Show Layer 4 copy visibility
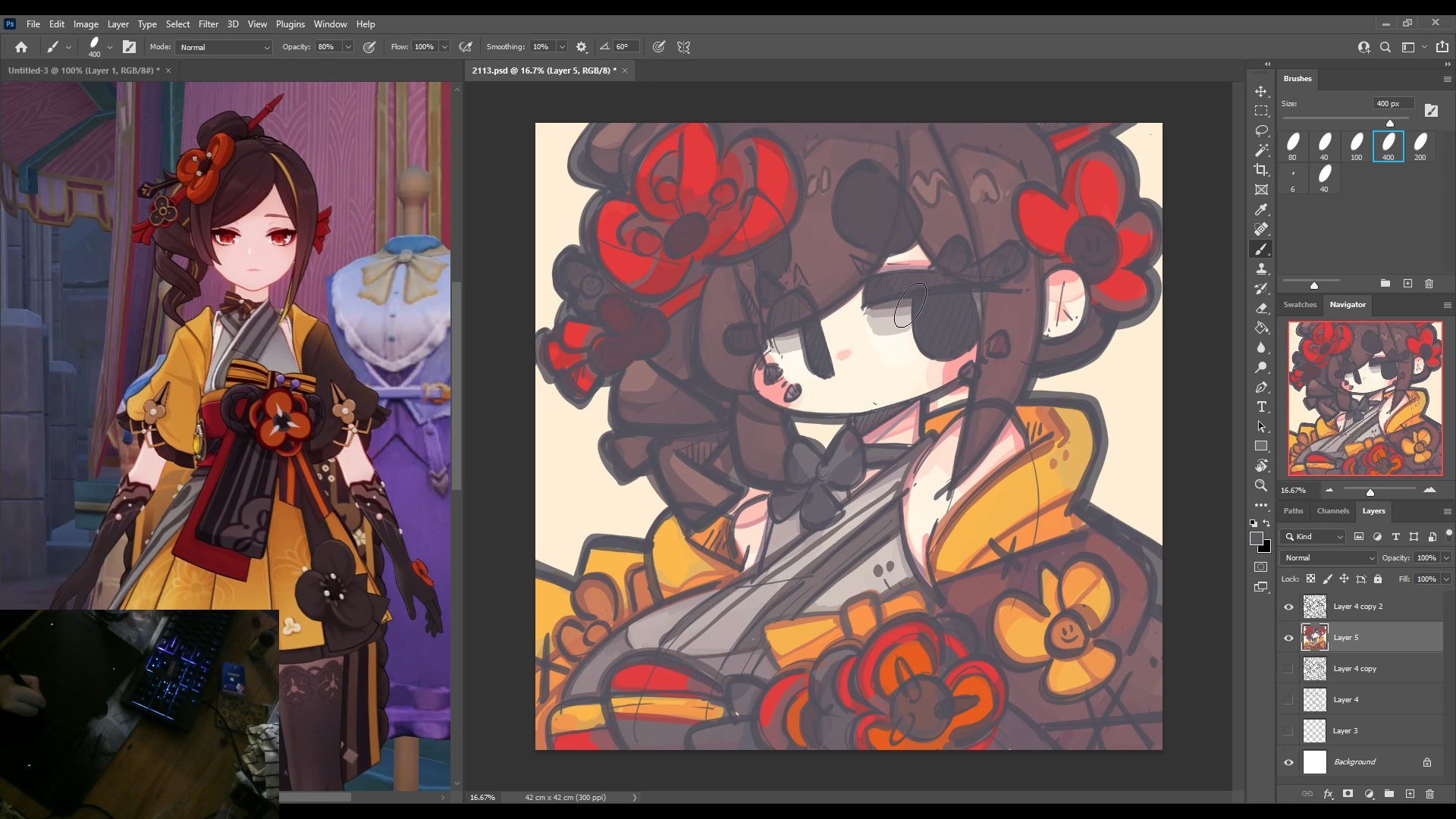The image size is (1456, 819). [1288, 669]
